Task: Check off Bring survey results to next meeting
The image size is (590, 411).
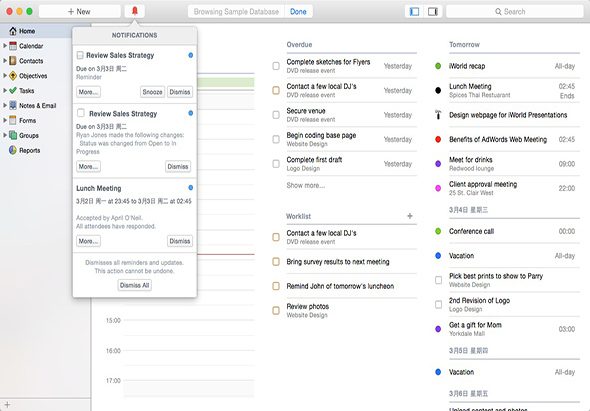Action: 276,262
